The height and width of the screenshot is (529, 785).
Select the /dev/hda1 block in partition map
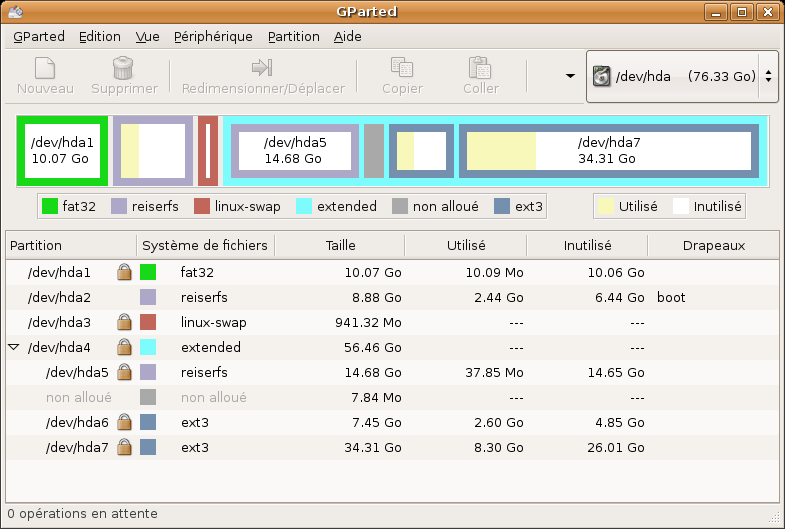click(x=62, y=151)
